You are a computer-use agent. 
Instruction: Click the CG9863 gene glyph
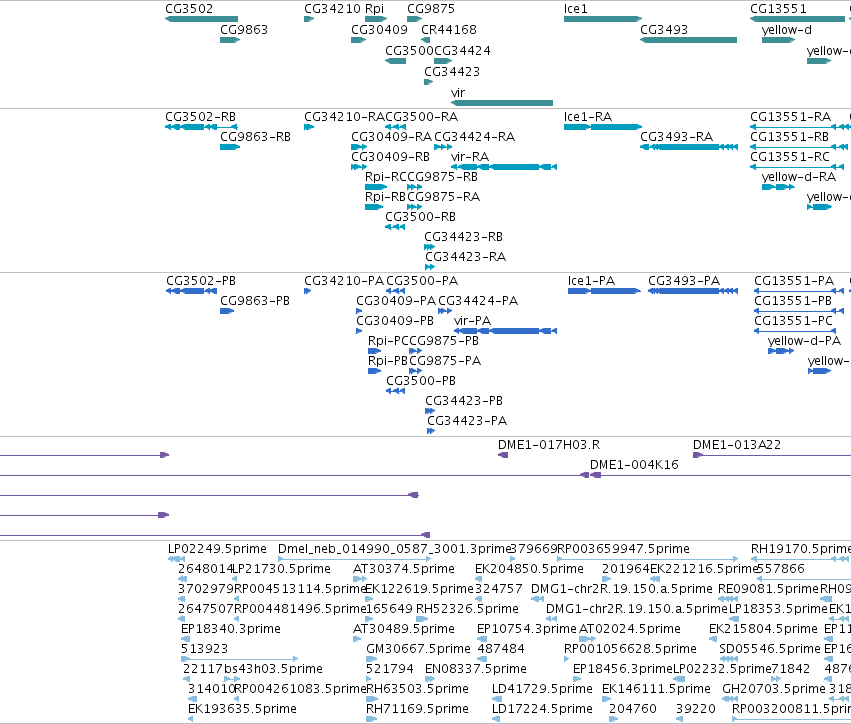click(x=230, y=40)
